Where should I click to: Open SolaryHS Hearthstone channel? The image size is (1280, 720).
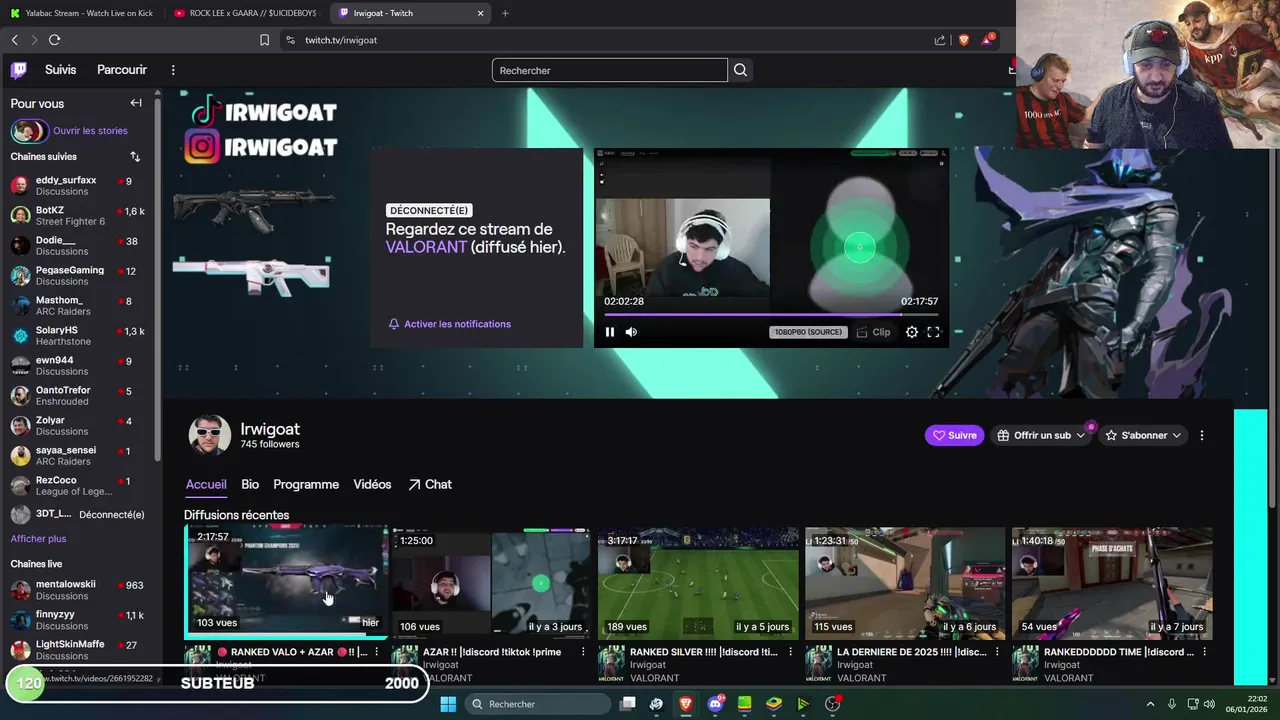(x=79, y=336)
